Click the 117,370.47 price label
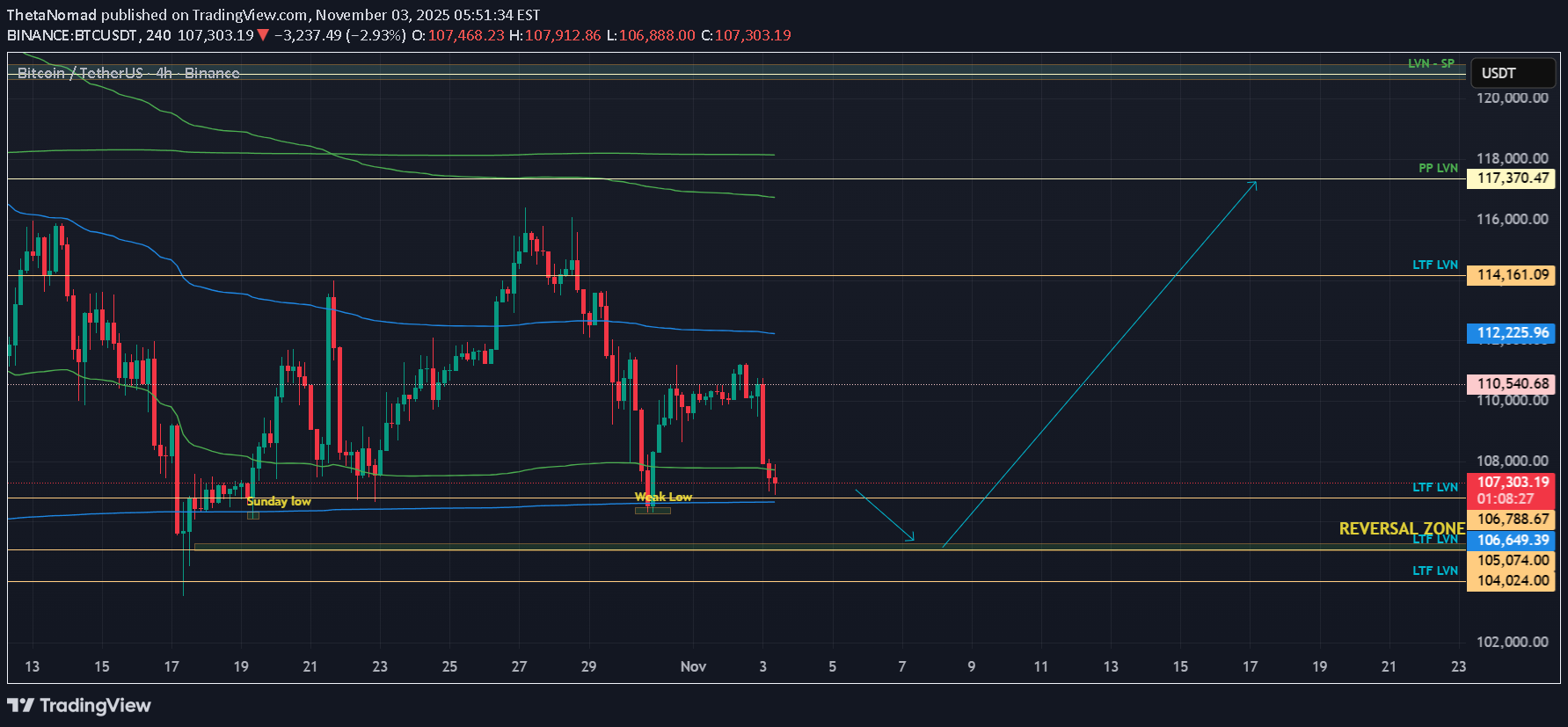This screenshot has width=1568, height=727. (1512, 178)
